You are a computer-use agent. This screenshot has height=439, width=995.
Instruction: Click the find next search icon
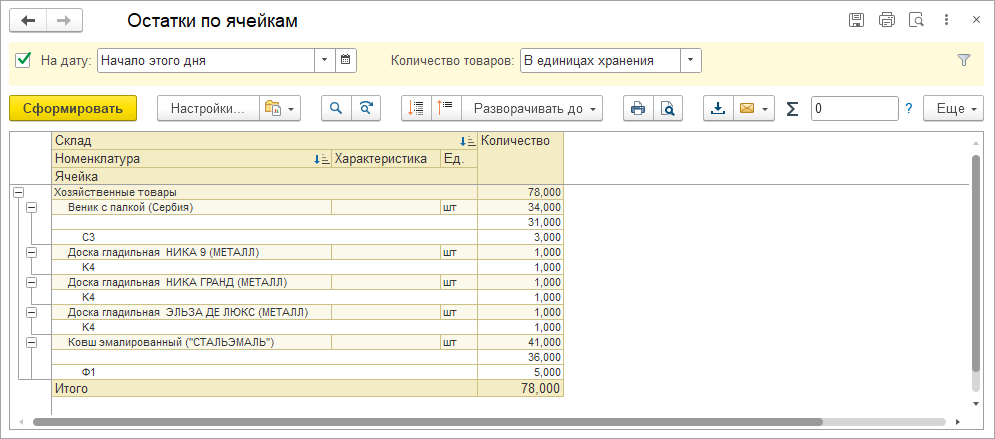click(x=366, y=108)
